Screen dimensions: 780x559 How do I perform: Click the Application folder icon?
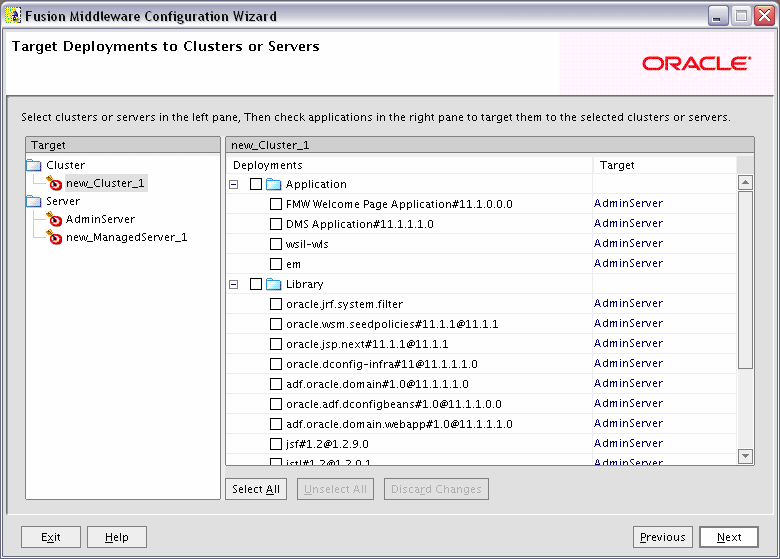(274, 185)
